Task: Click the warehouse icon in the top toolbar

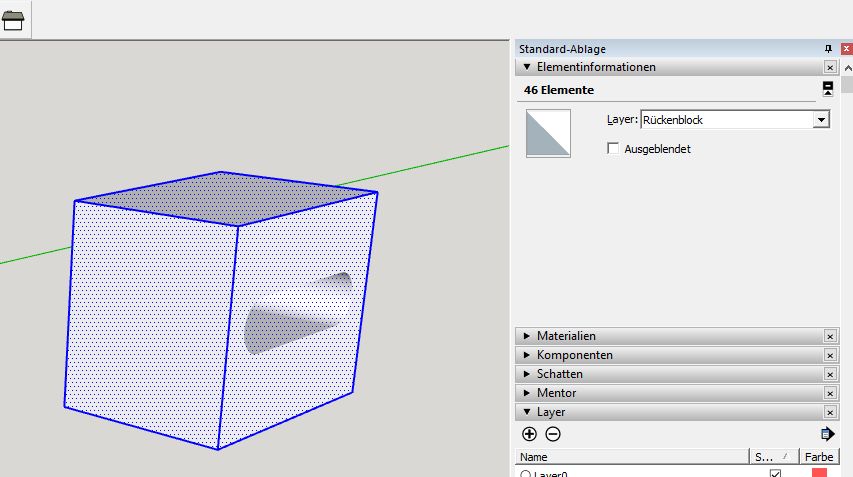Action: click(14, 20)
